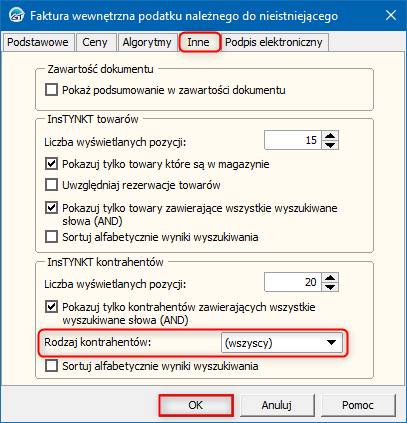Image resolution: width=407 pixels, height=423 pixels.
Task: Enable alphabetical sorting in InsTYNKT towarów
Action: (x=51, y=237)
